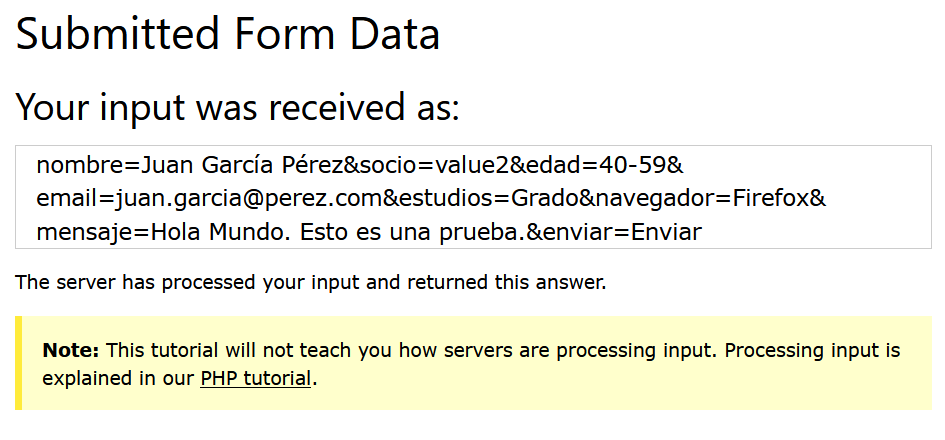
Task: Click the edad=40-59 parameter text
Action: click(x=596, y=165)
